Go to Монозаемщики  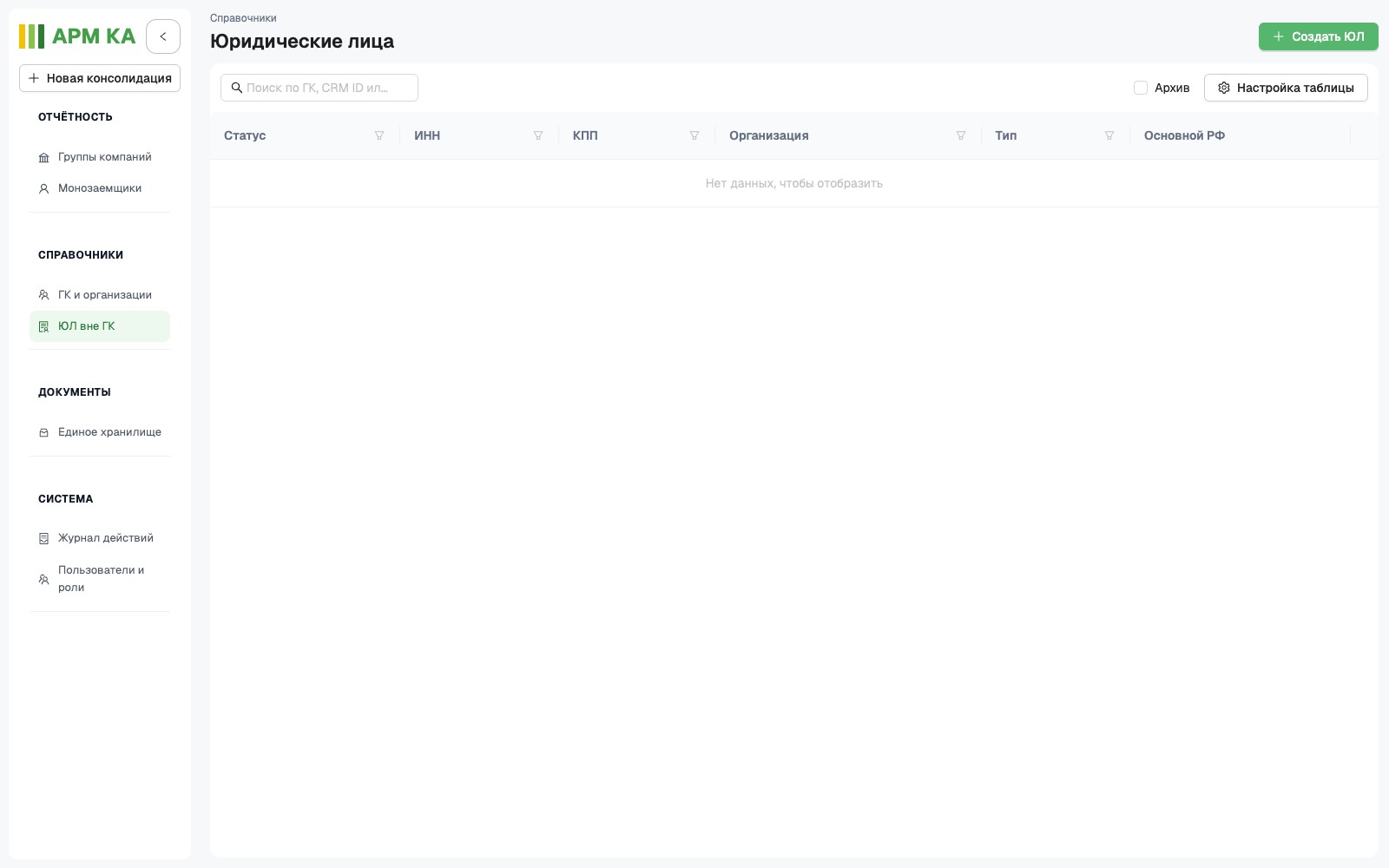click(x=100, y=188)
